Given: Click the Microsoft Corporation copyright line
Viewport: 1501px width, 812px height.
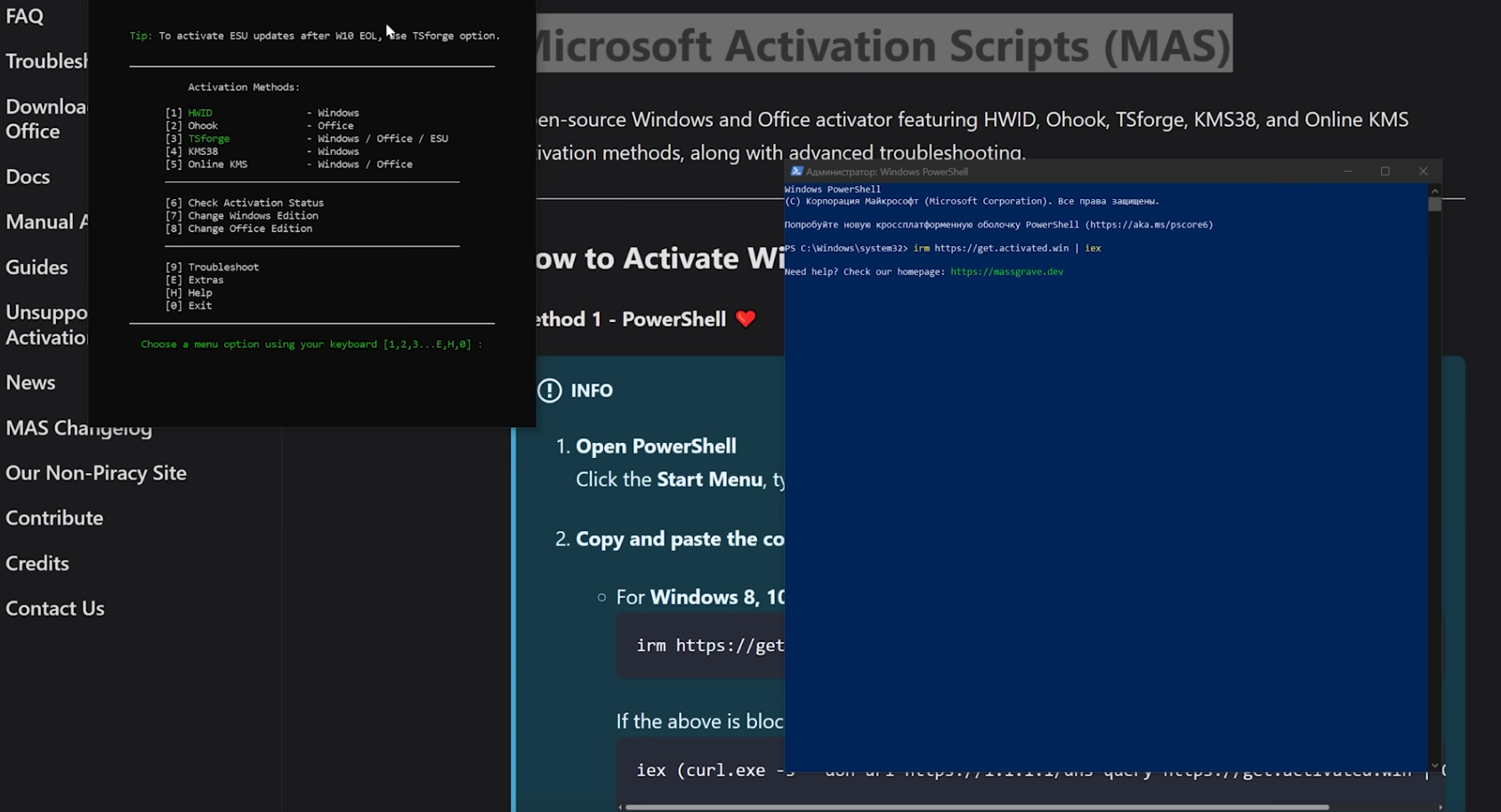Looking at the screenshot, I should pos(972,202).
